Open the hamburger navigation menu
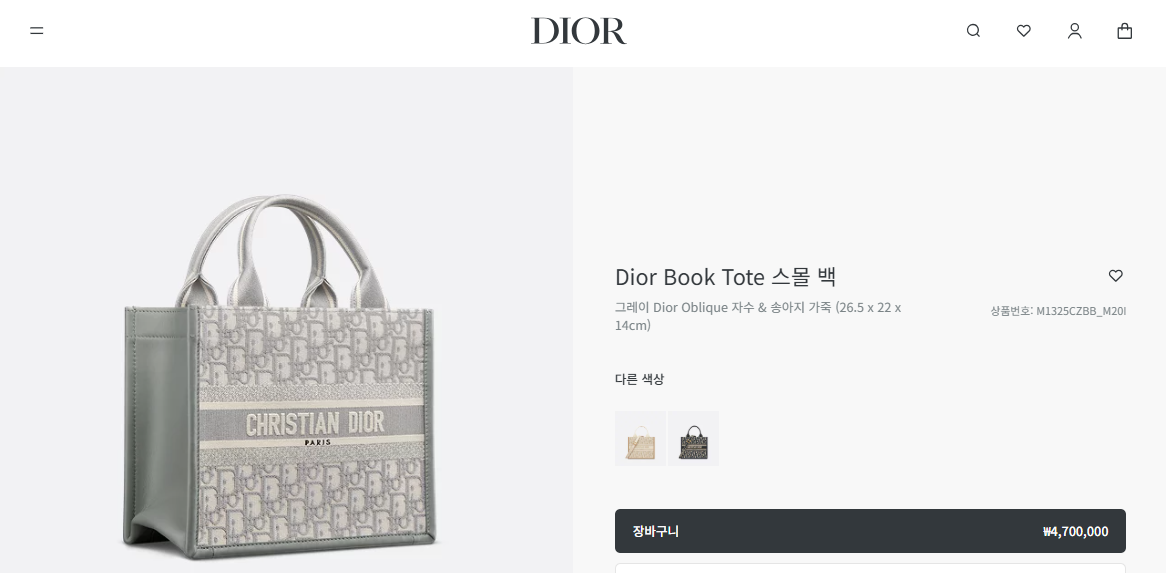Screen dimensions: 1166x573 click(x=36, y=30)
